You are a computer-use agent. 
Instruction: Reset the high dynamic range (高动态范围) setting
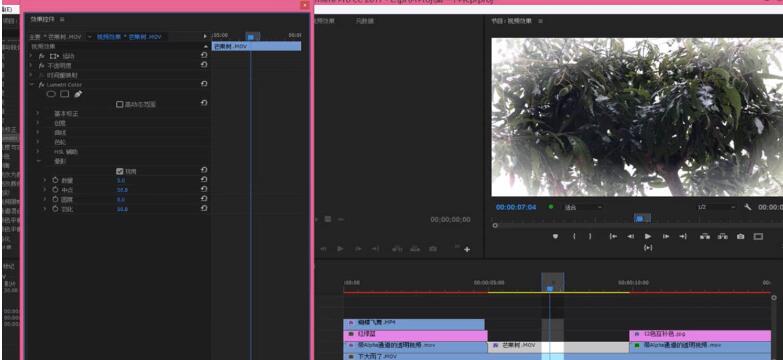[204, 103]
